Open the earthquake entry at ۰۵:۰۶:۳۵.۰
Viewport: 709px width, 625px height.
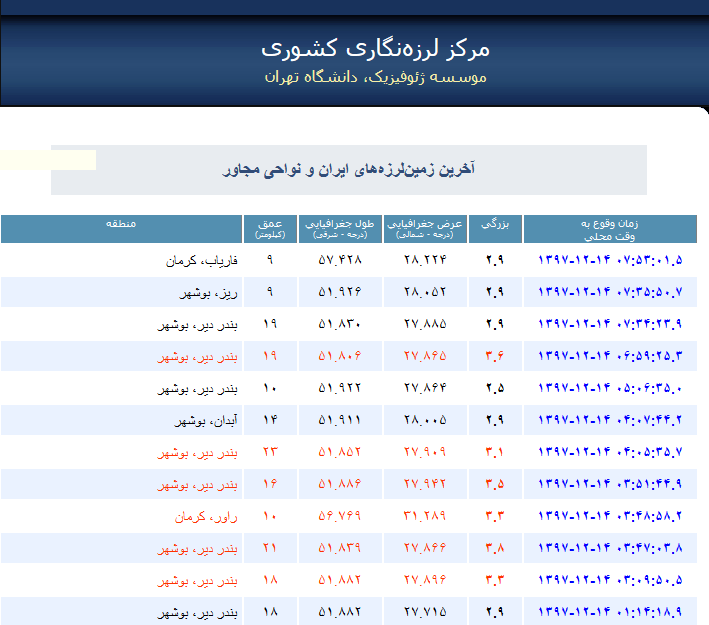click(x=610, y=388)
